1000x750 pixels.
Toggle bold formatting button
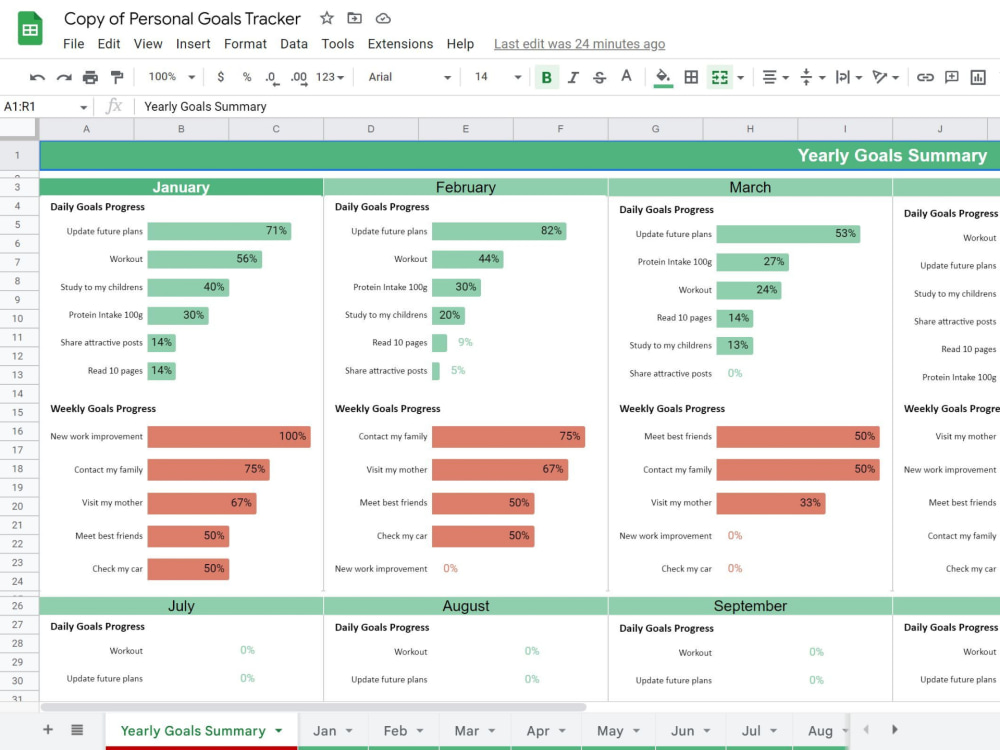pos(547,77)
